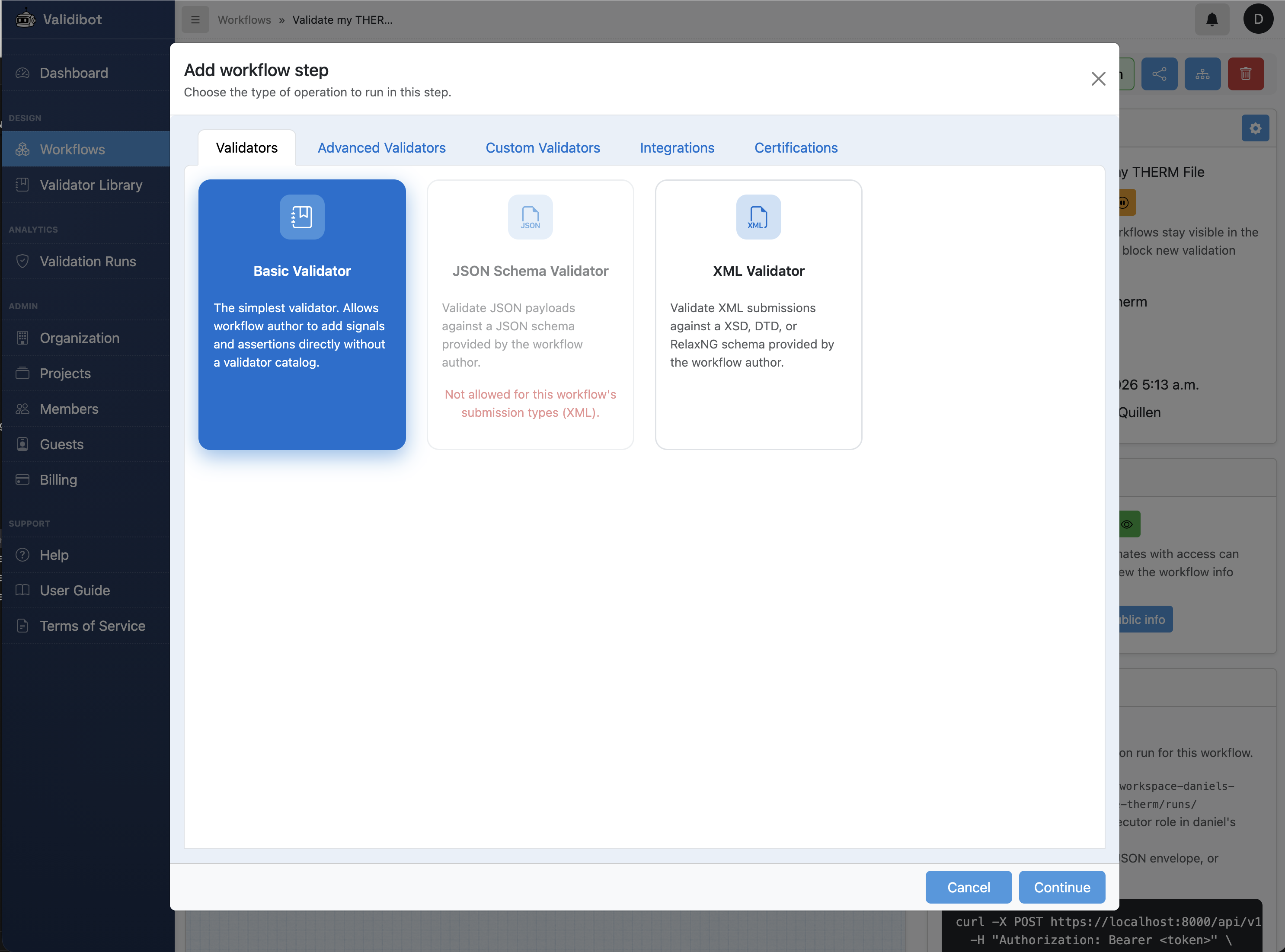Viewport: 1285px width, 952px height.
Task: Click the green eye visibility badge
Action: click(x=1128, y=524)
